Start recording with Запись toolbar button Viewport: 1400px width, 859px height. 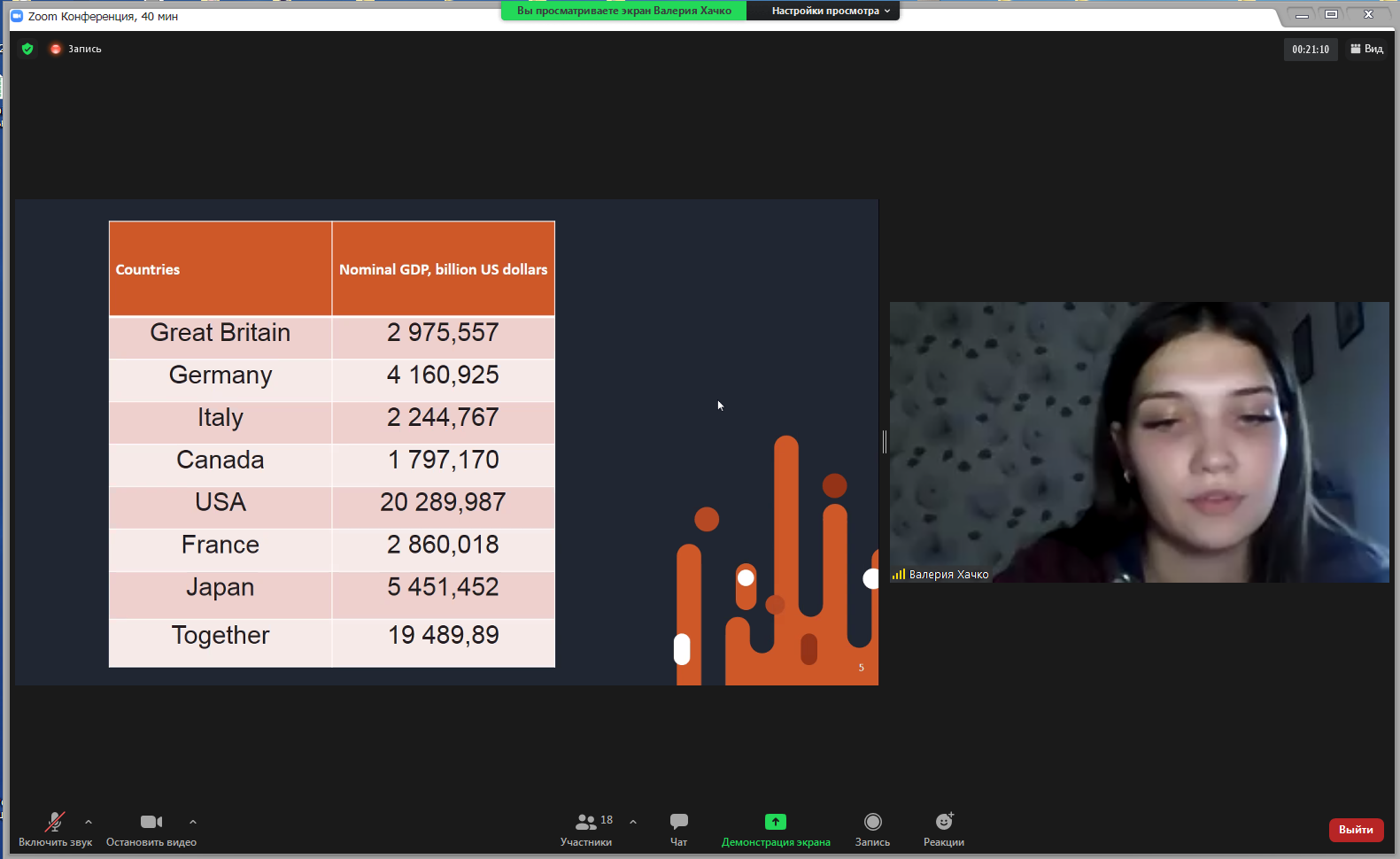coord(872,830)
